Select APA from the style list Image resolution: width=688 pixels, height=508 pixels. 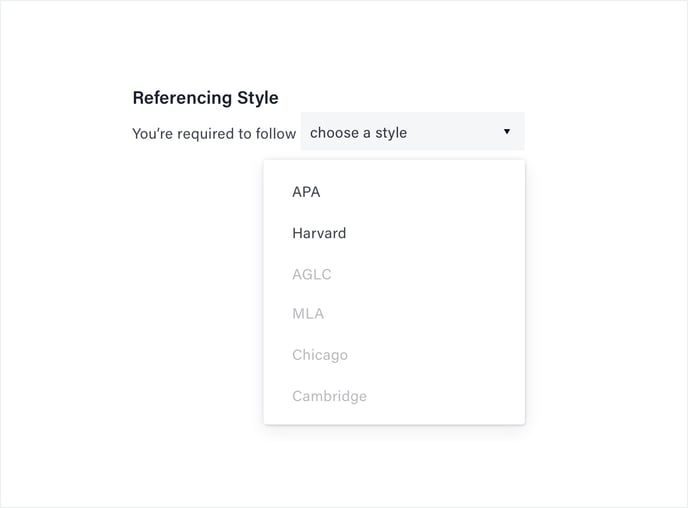pos(306,192)
